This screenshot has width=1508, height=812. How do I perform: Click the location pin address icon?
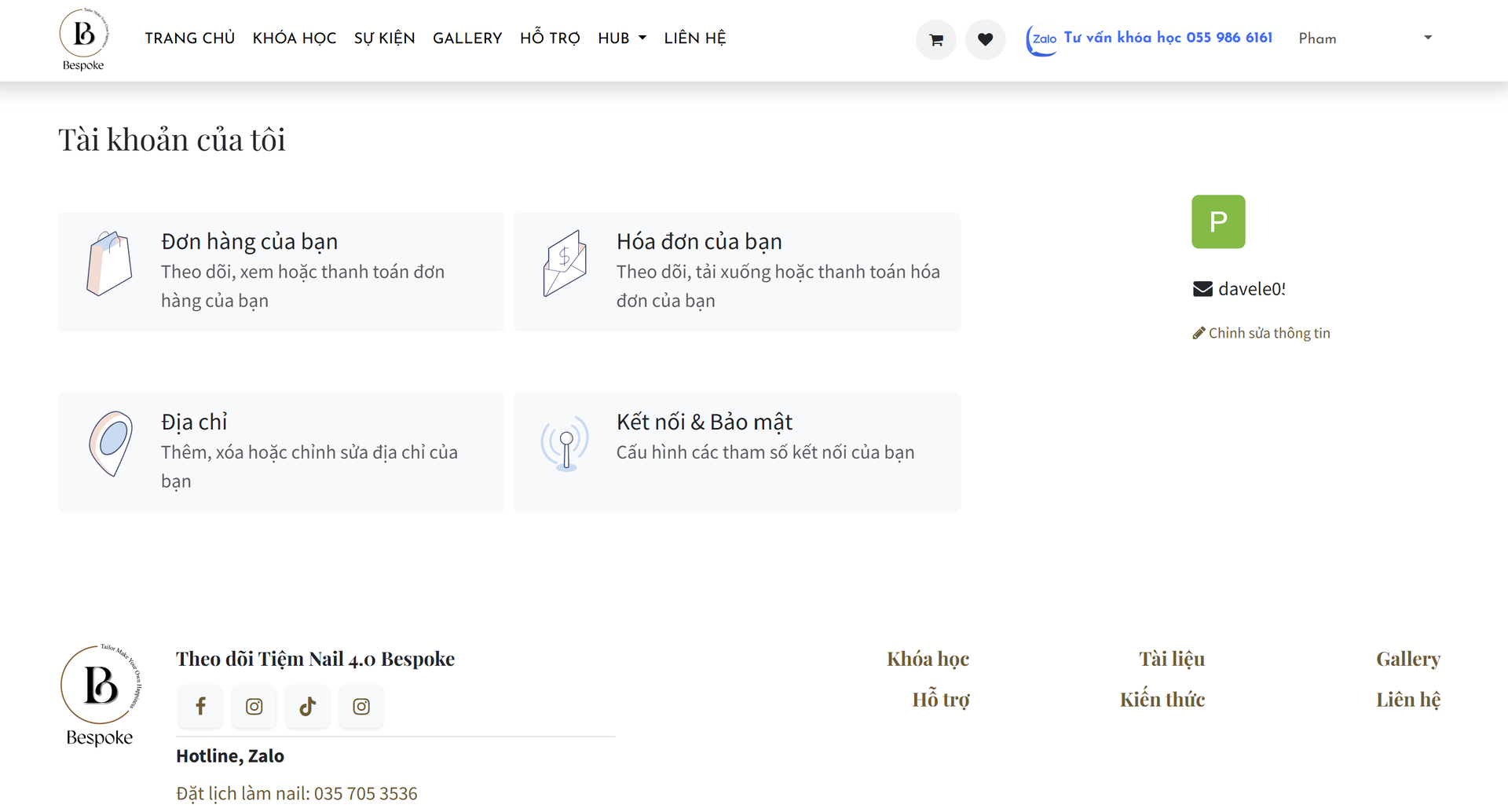coord(110,443)
